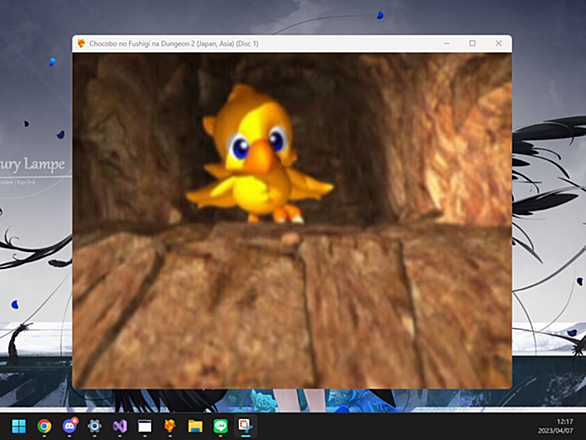This screenshot has height=440, width=586.
Task: Open the clock and date in system tray
Action: (555, 426)
